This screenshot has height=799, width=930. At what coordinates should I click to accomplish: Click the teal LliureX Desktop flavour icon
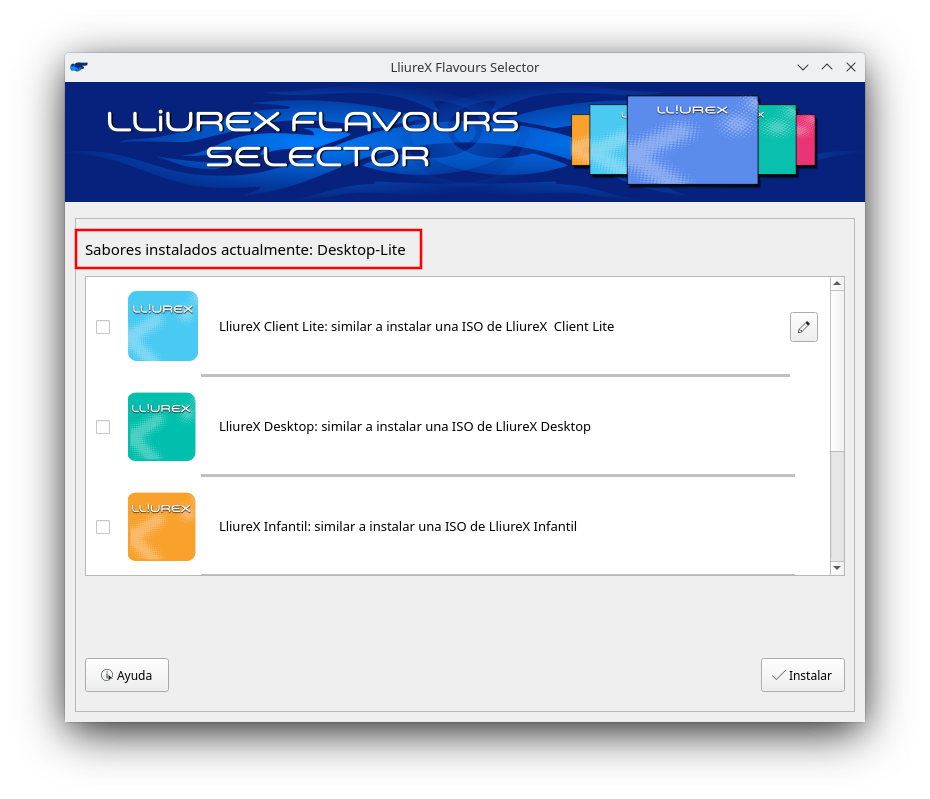[x=161, y=426]
